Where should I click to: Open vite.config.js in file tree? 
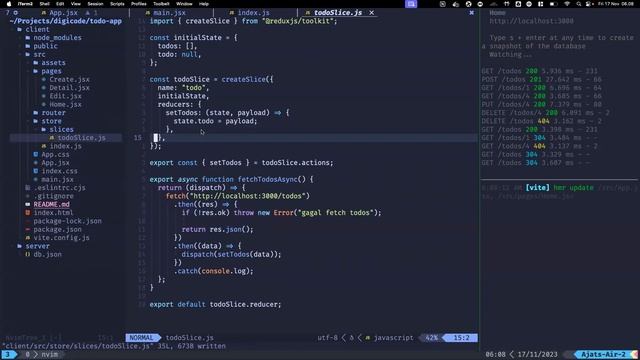coord(61,238)
